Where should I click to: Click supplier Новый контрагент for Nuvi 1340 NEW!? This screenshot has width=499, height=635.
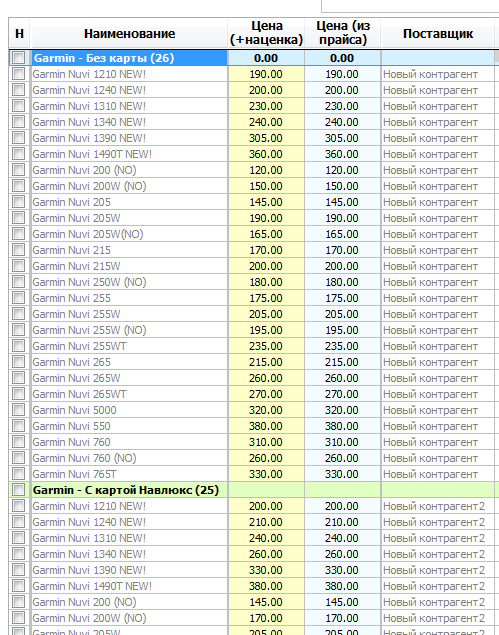(x=437, y=122)
